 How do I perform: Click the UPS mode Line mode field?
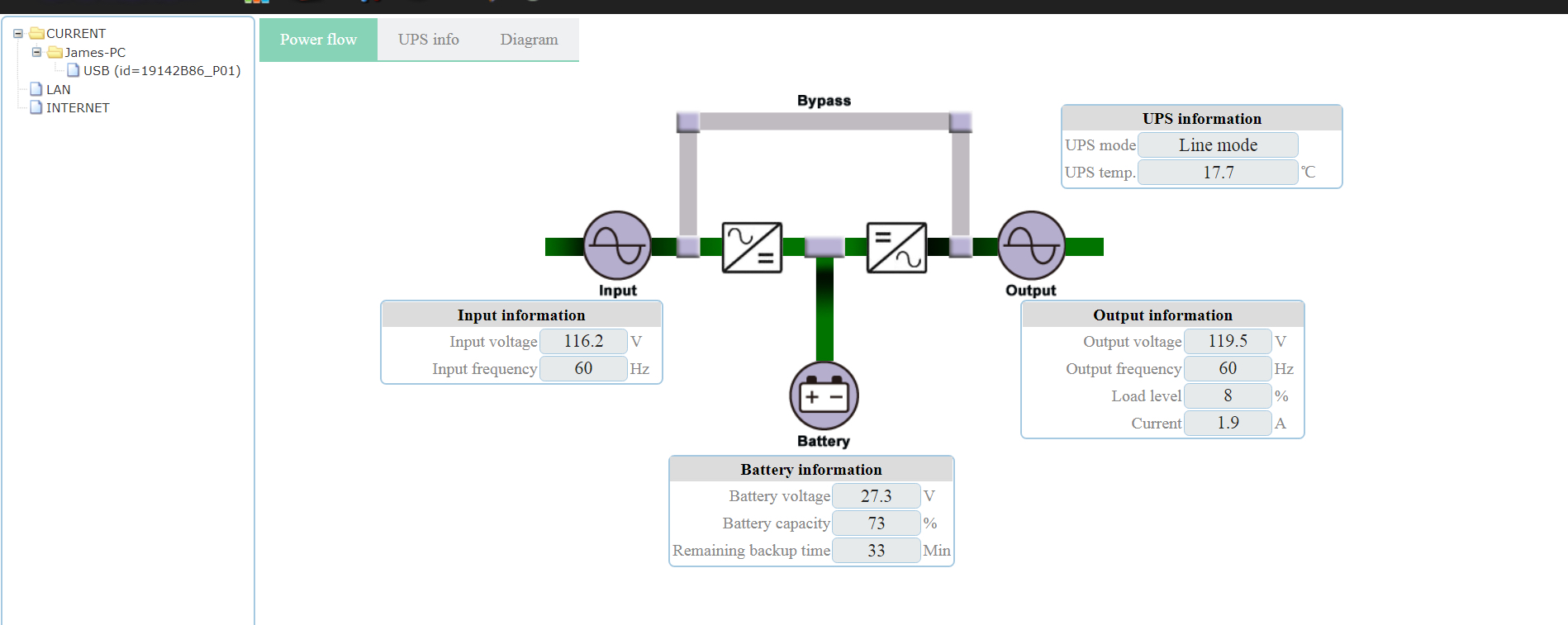(1218, 145)
